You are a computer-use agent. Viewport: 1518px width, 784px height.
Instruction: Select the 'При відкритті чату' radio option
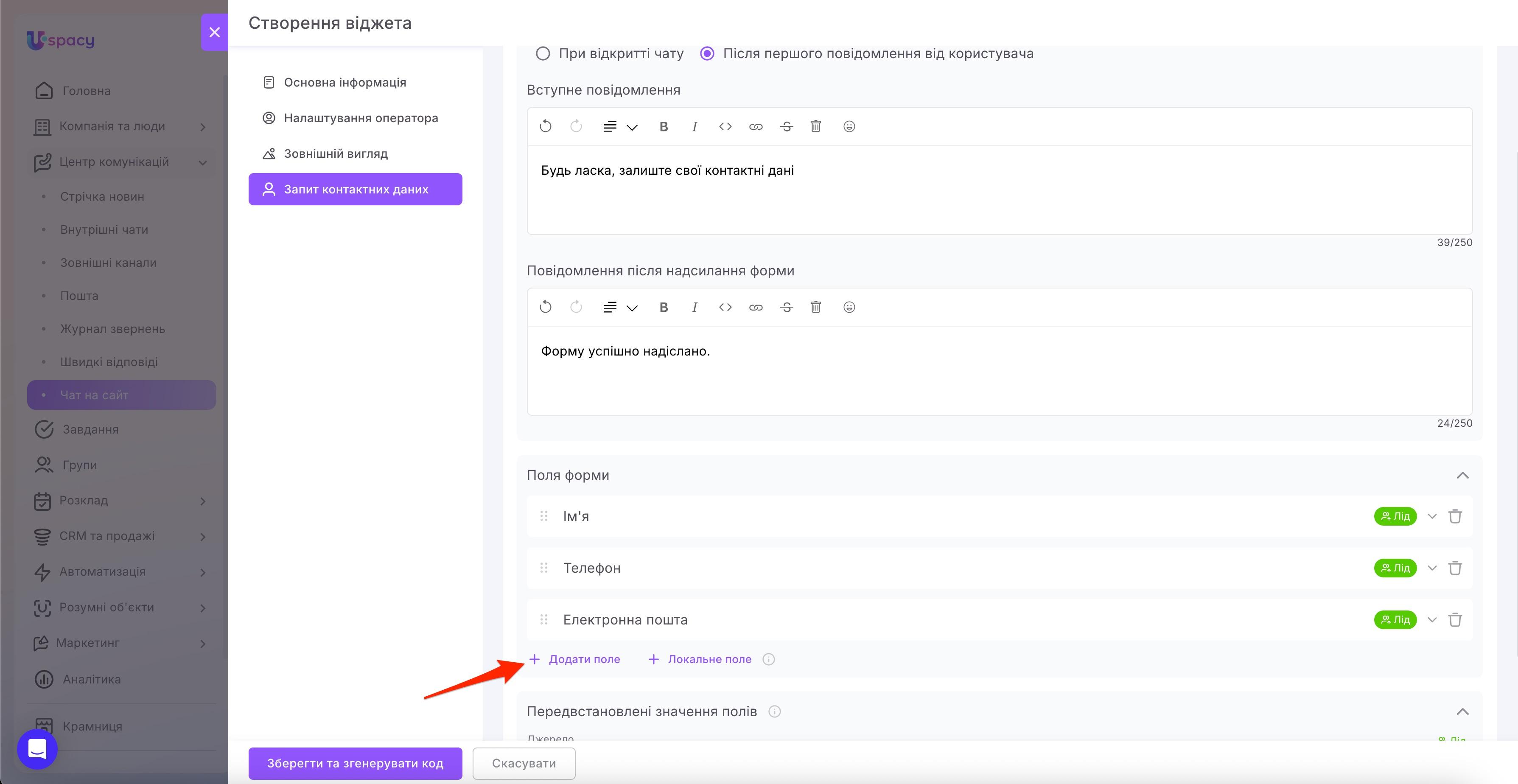coord(543,53)
